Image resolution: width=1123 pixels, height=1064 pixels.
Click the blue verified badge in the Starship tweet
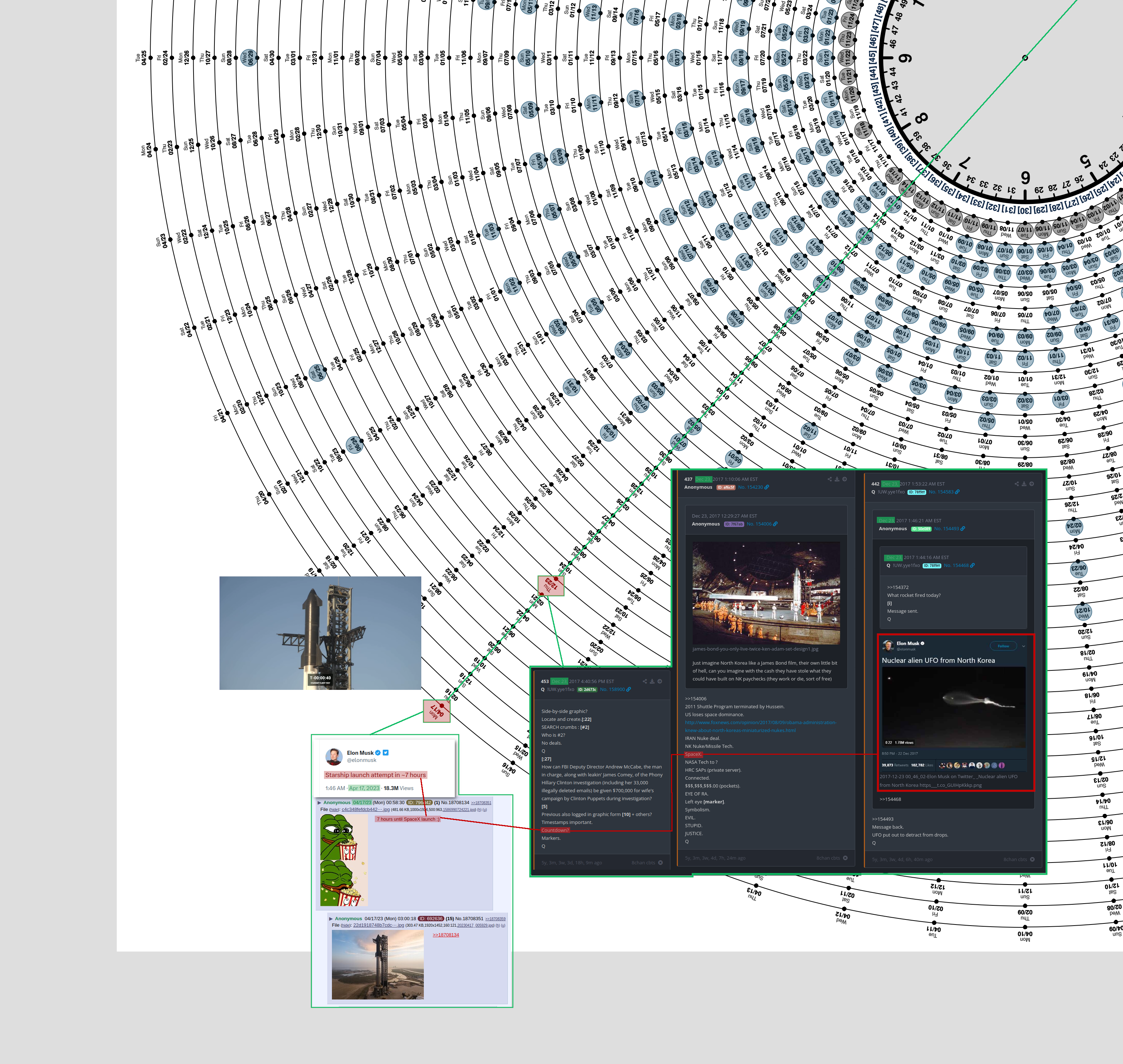(378, 753)
